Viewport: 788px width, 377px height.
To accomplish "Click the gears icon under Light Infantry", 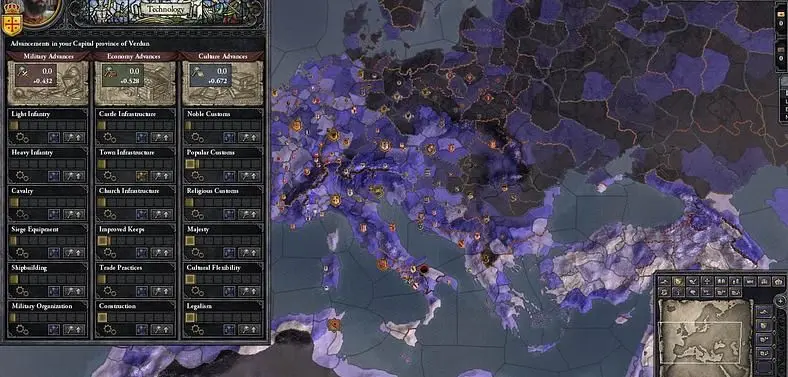I will coord(23,137).
